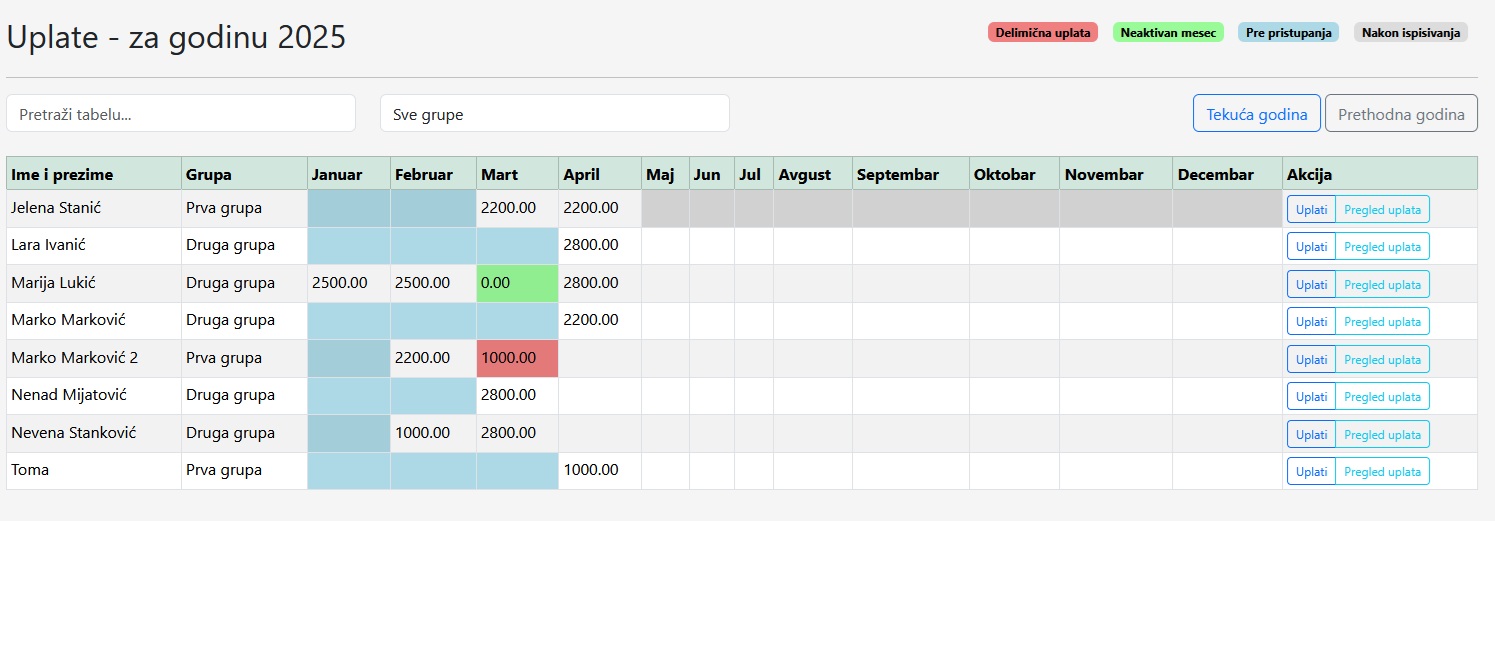
Task: Focus the Pretraži tabelu search field
Action: coord(181,114)
